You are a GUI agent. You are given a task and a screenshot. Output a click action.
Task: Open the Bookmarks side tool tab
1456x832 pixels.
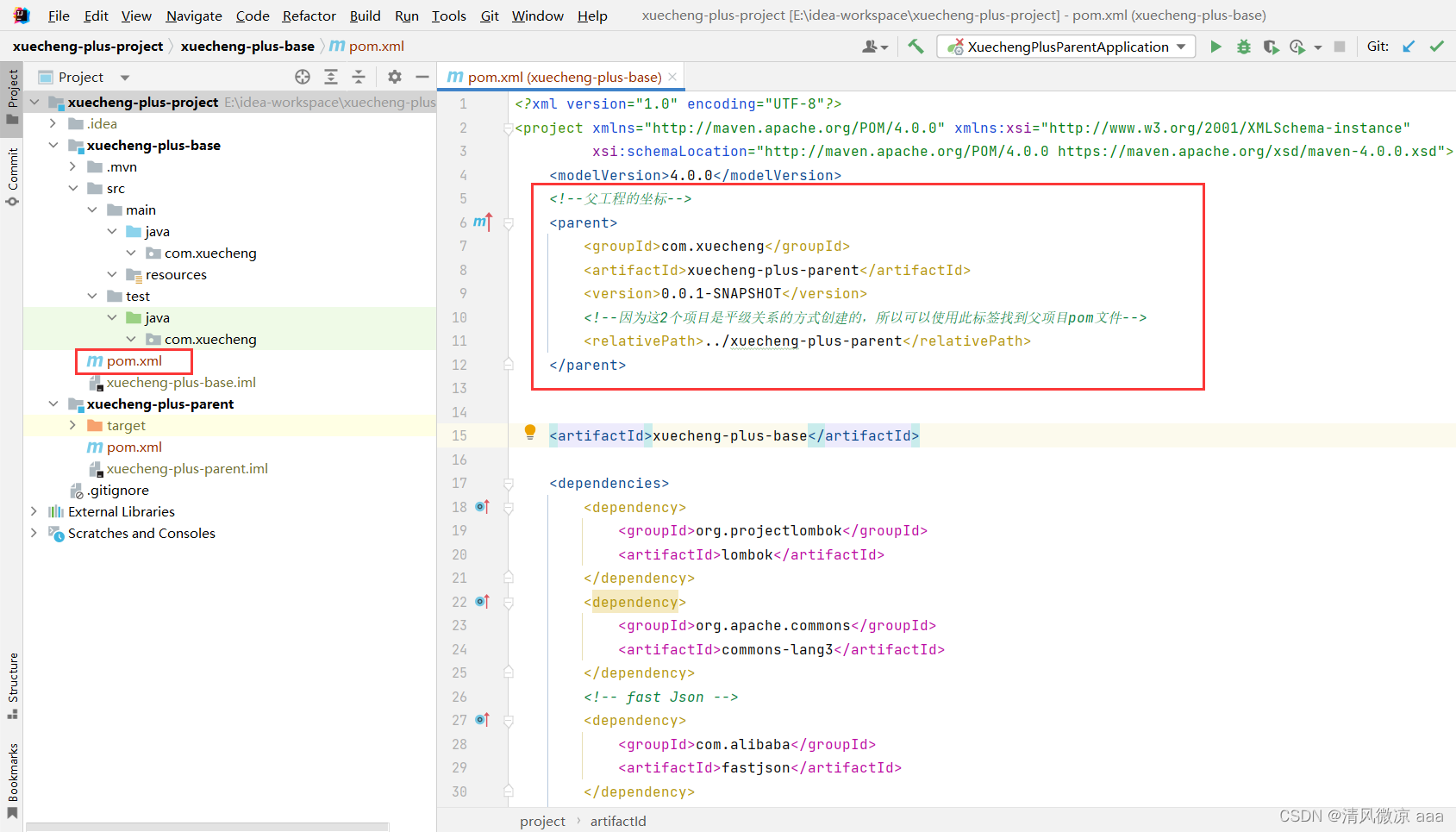tap(12, 781)
